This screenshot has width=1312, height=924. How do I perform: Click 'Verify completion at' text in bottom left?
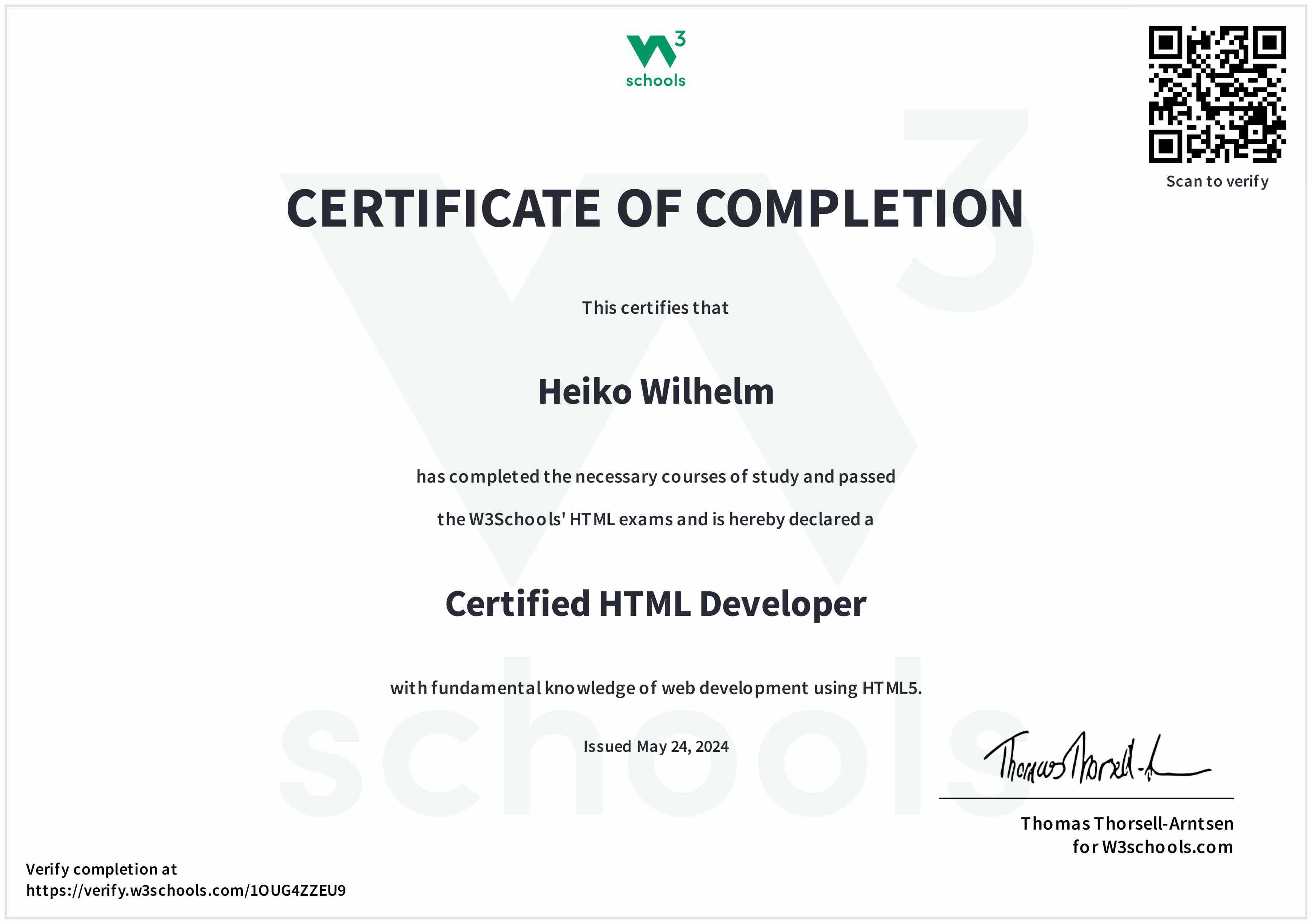point(103,870)
